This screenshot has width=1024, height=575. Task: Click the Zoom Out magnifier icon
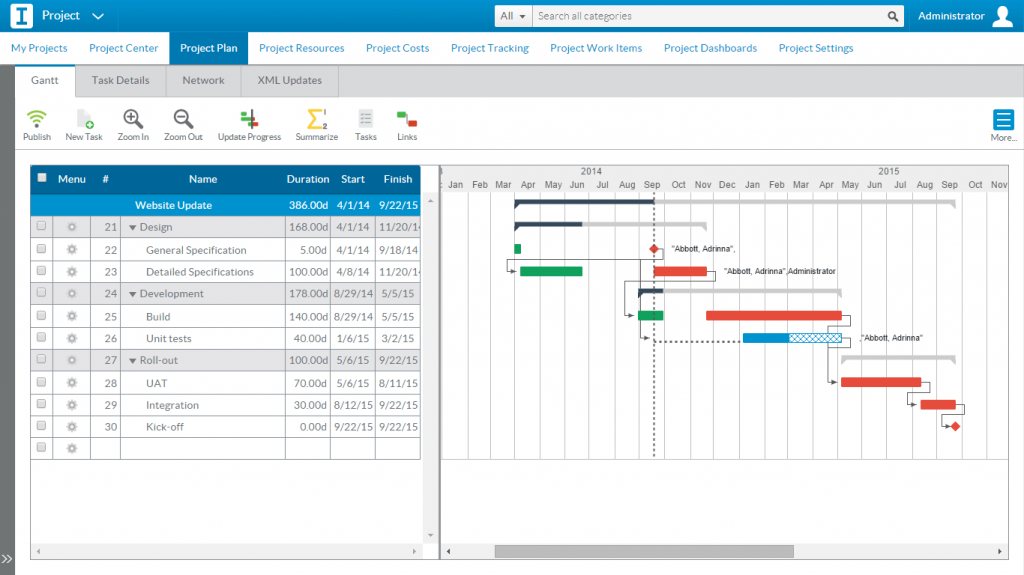[x=183, y=119]
